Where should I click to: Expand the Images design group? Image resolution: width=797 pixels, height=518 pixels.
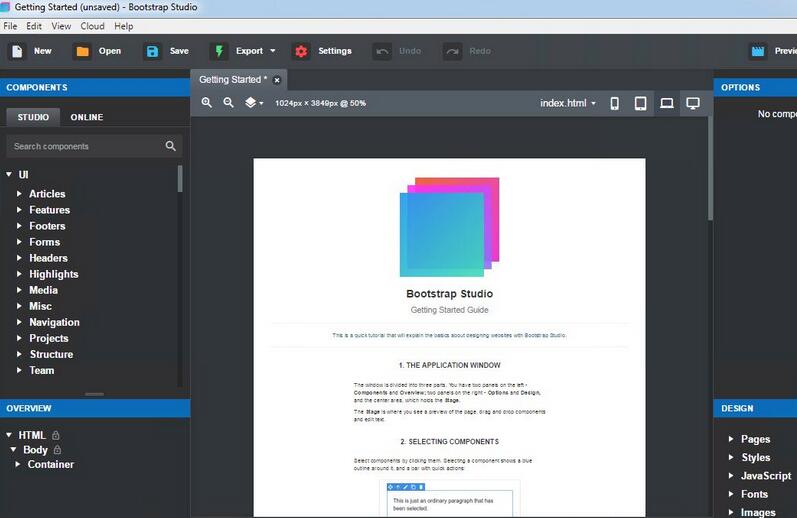click(x=731, y=512)
